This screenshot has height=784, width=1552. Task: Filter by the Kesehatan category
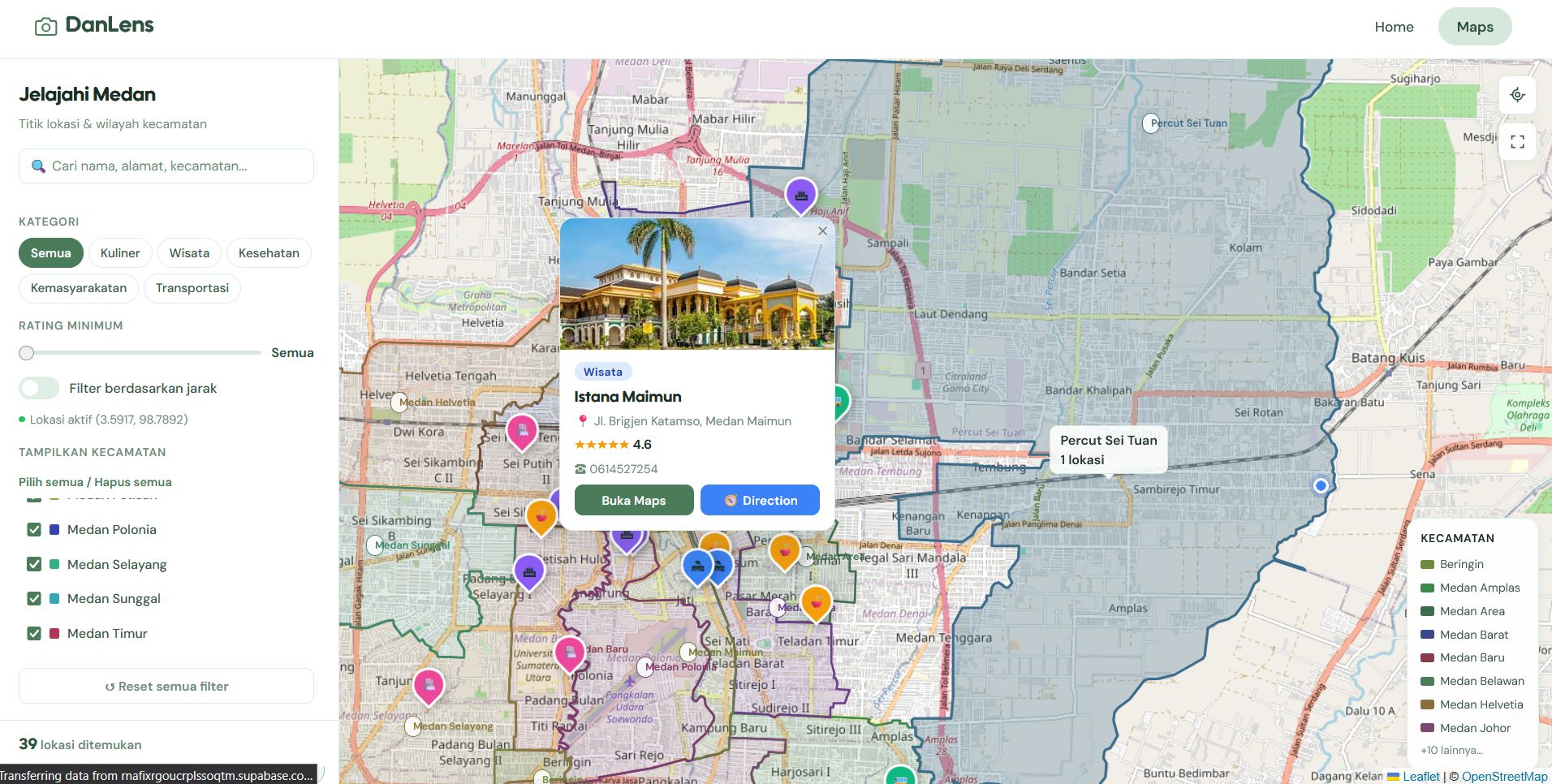pyautogui.click(x=269, y=253)
